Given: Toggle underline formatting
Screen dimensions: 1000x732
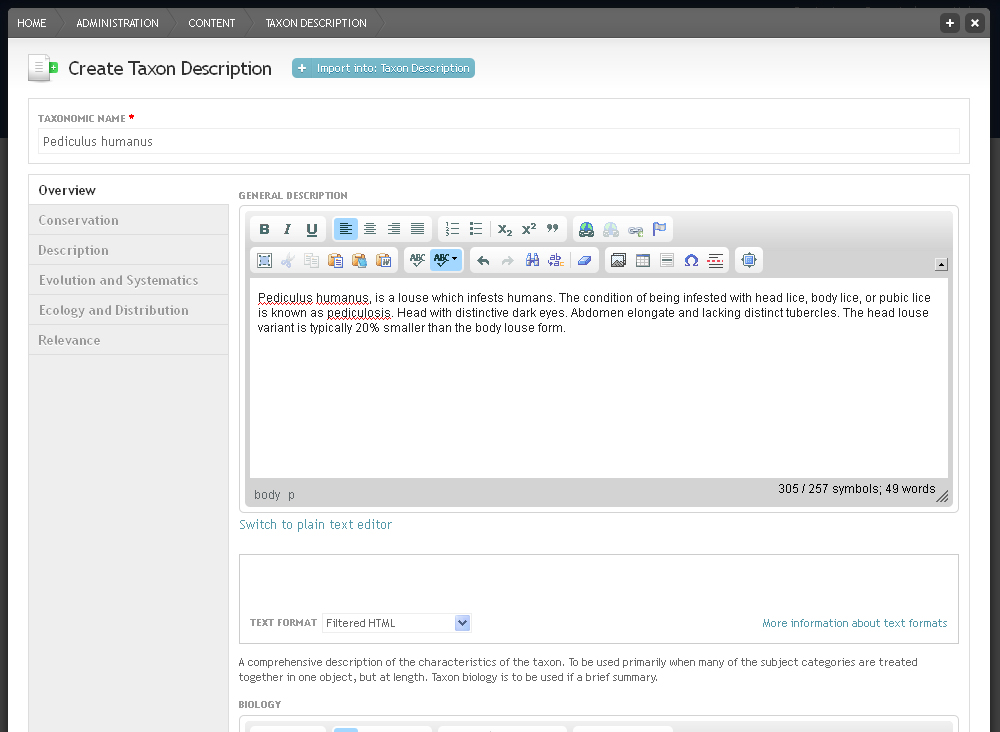Looking at the screenshot, I should click(x=312, y=229).
